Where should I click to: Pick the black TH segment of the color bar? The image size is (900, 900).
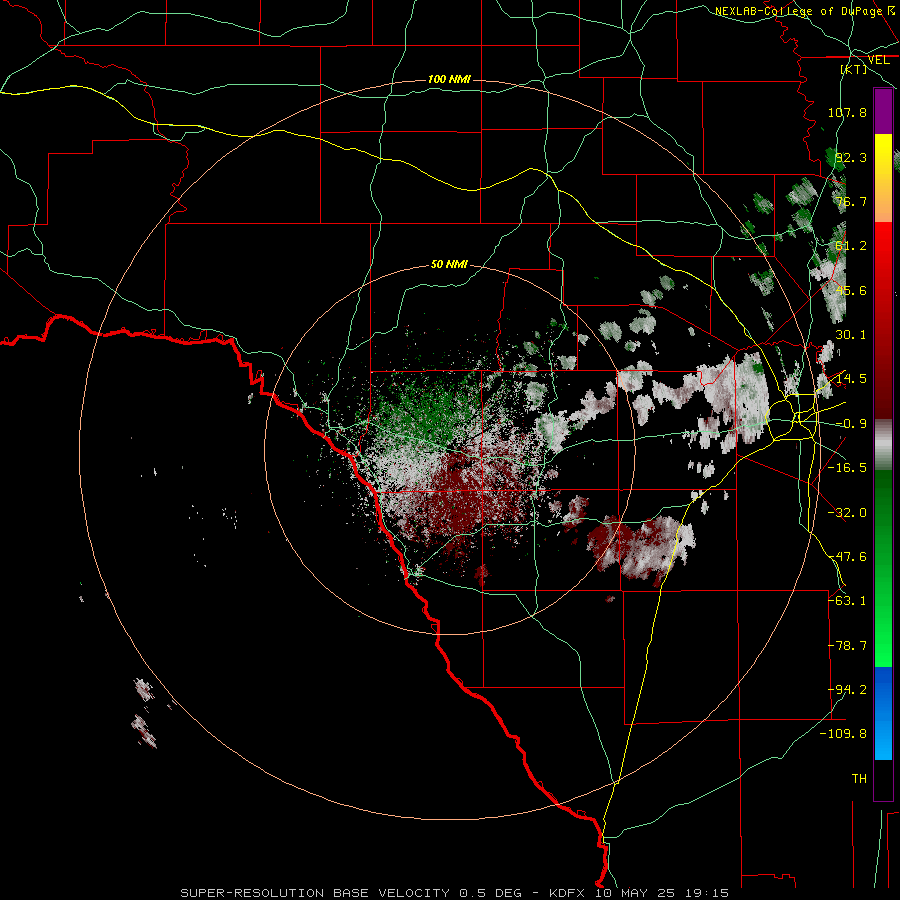coord(883,779)
